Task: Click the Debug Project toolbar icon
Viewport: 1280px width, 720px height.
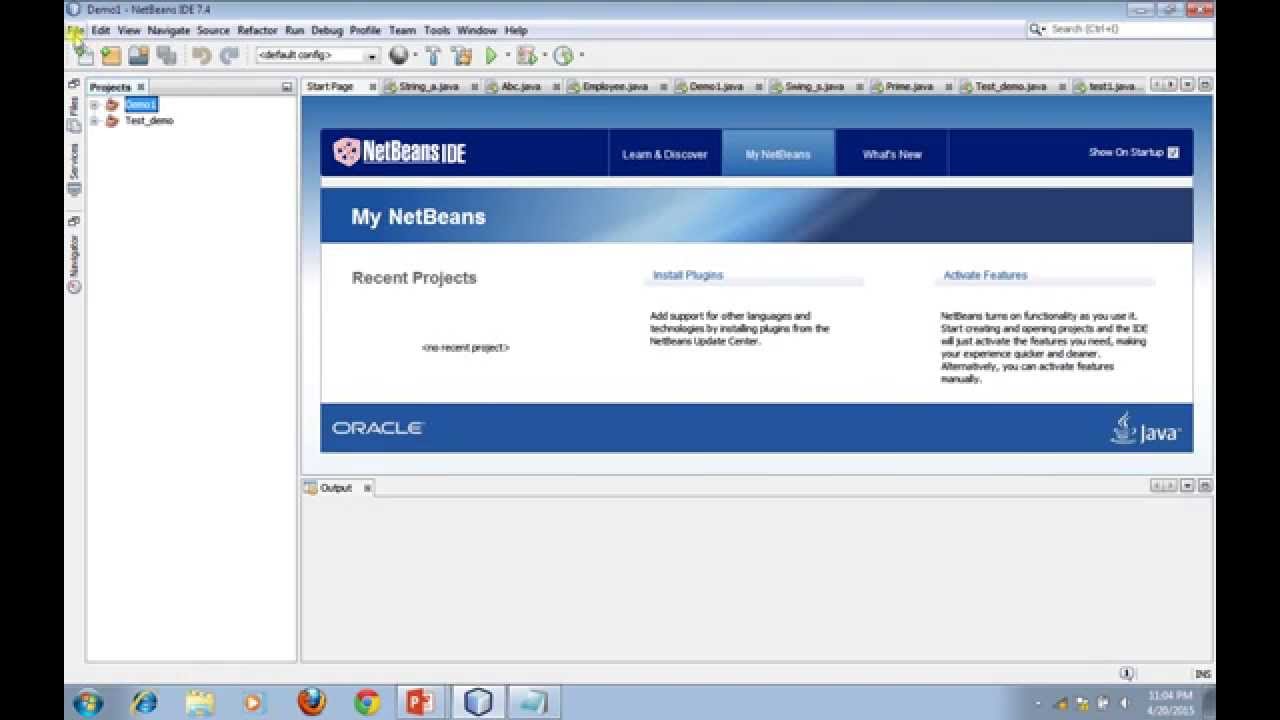Action: tap(526, 56)
